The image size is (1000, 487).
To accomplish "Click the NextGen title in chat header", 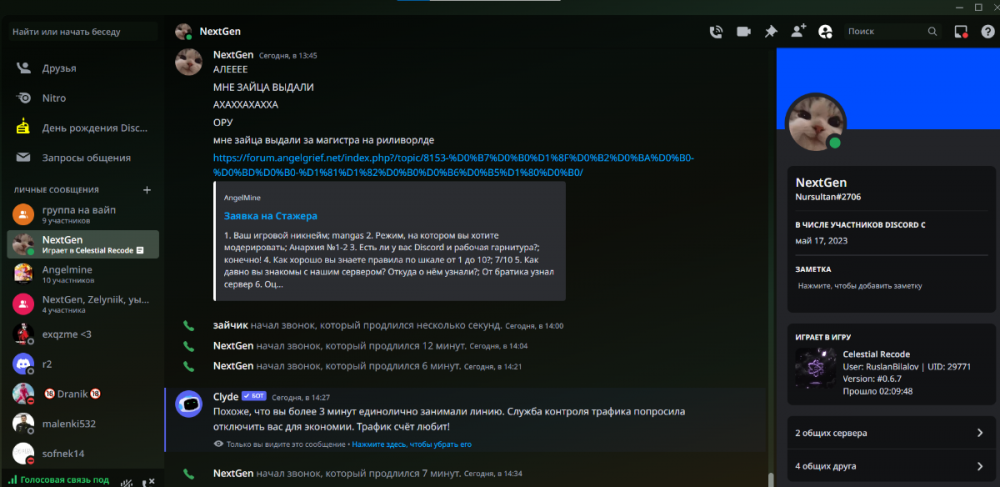I will pos(220,31).
